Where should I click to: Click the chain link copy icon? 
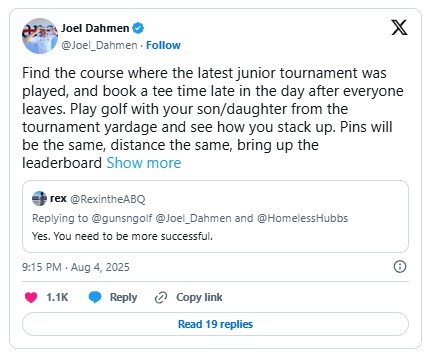click(x=161, y=297)
